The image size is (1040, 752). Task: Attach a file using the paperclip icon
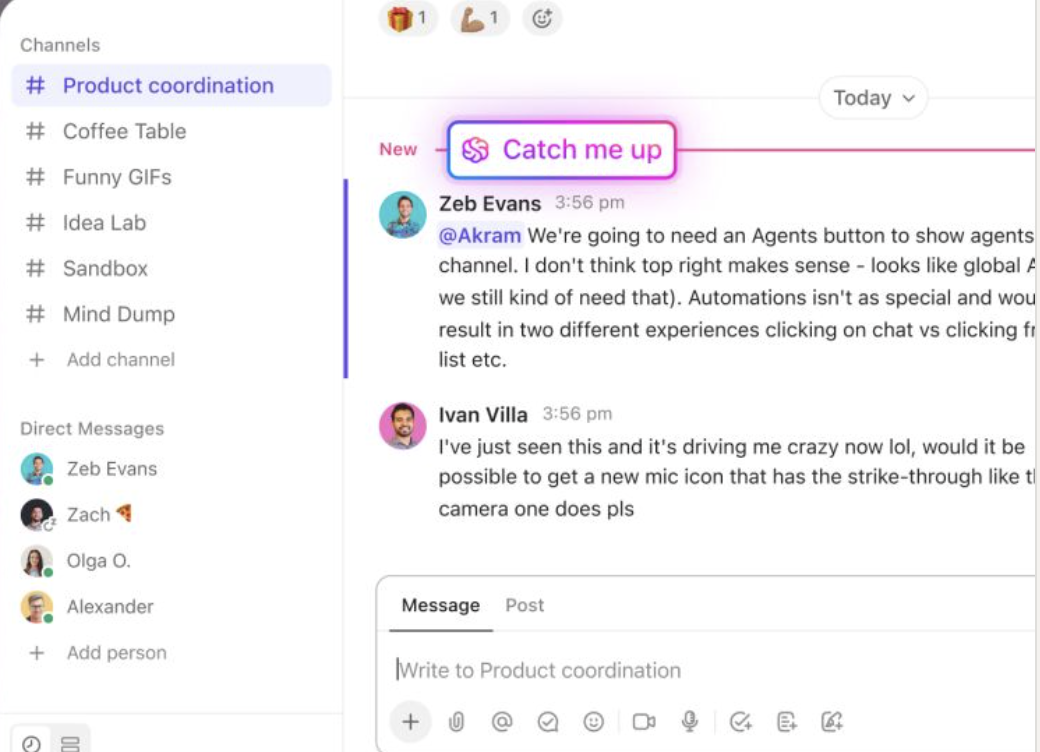click(x=457, y=721)
